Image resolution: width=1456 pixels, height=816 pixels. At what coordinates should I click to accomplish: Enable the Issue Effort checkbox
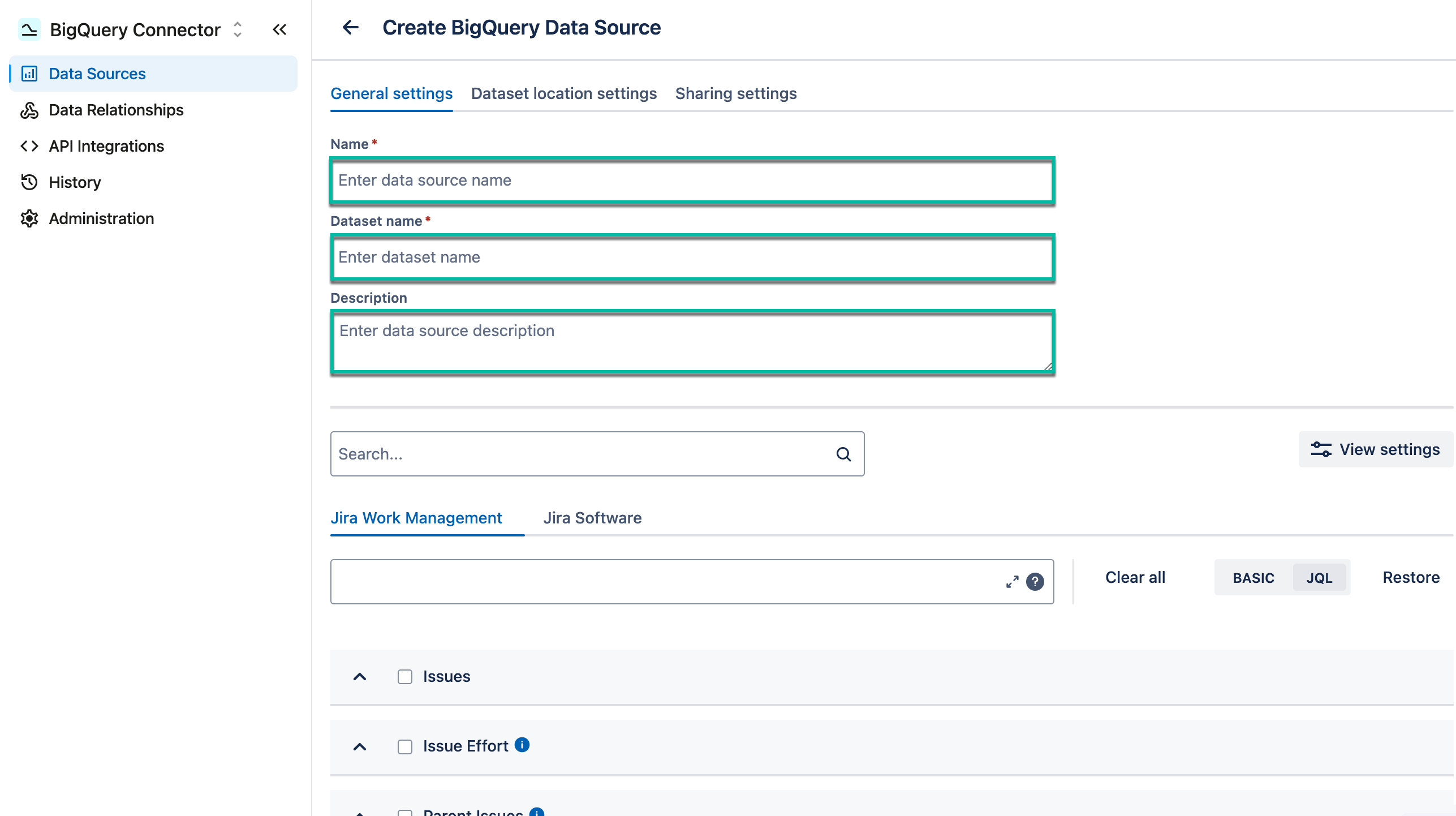[404, 747]
